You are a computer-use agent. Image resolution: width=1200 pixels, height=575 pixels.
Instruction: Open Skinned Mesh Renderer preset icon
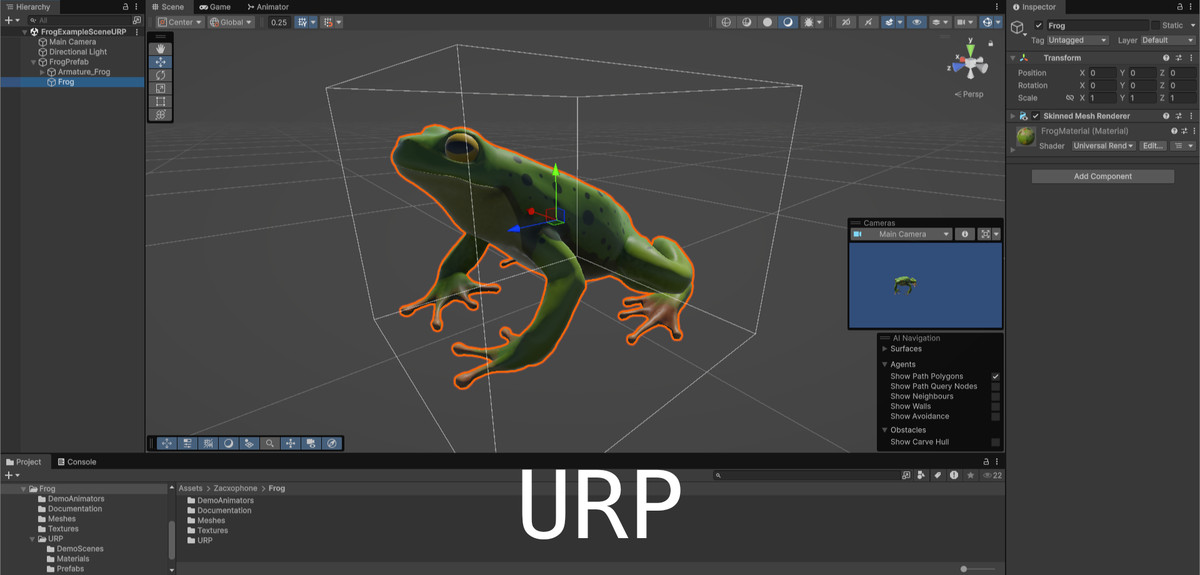tap(1178, 116)
